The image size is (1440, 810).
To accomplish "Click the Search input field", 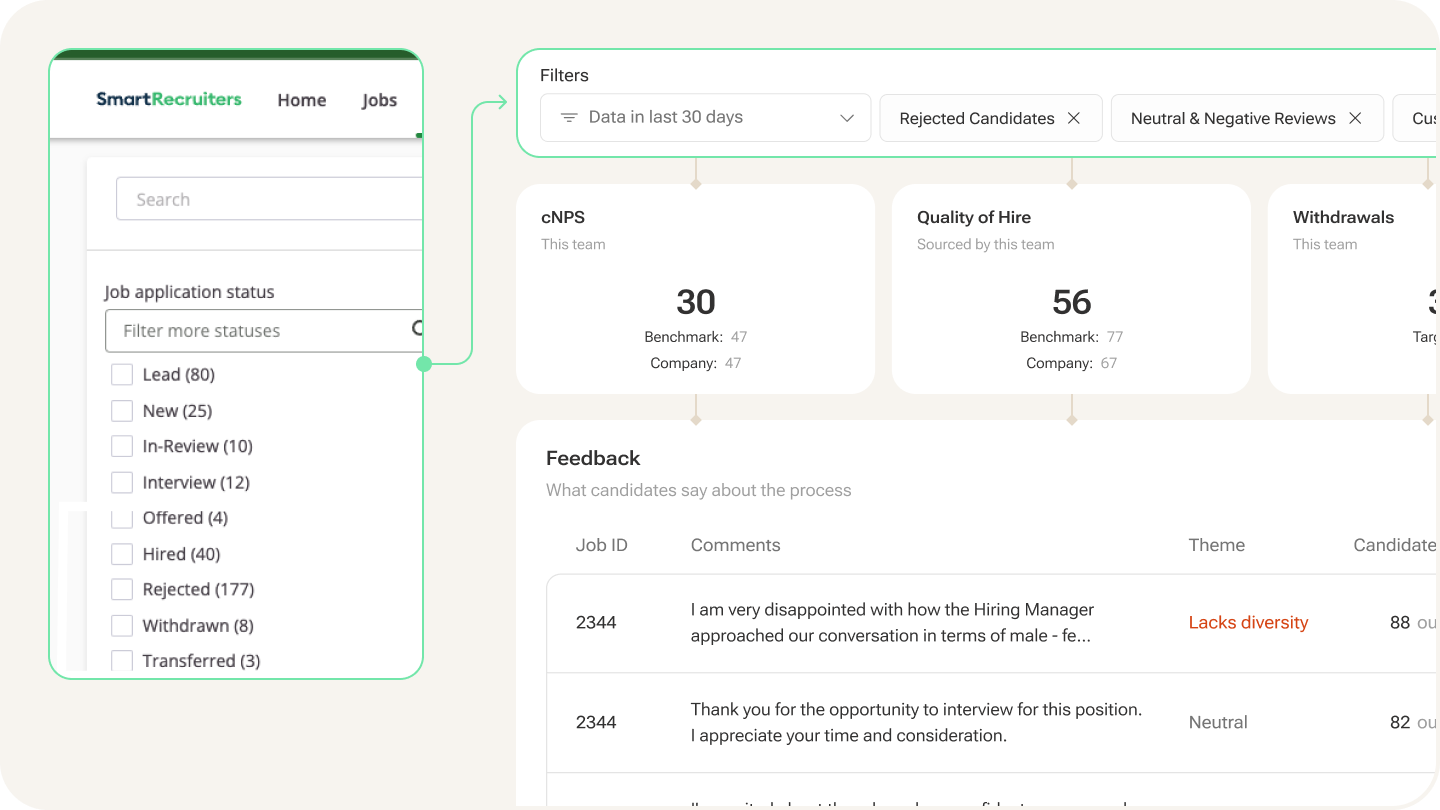I will tap(270, 199).
